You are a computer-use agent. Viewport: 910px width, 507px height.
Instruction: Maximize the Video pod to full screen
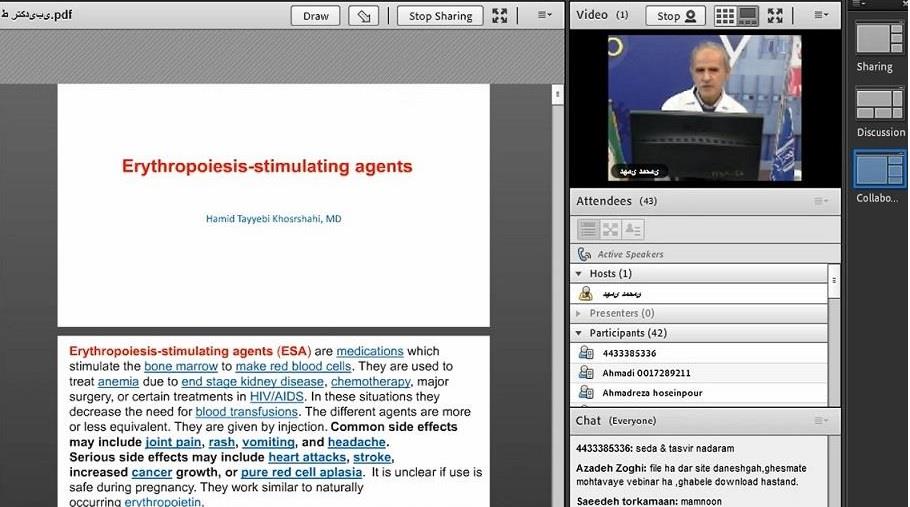click(776, 16)
